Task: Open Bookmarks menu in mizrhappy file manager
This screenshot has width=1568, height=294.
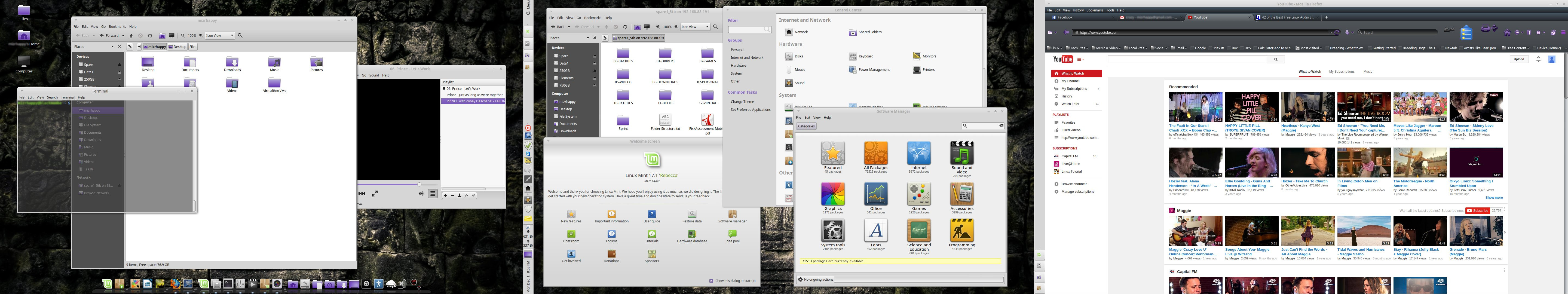Action: click(x=118, y=27)
